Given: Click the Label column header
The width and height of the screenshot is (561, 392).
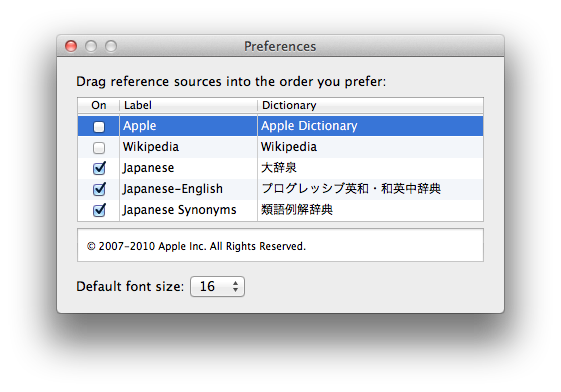Looking at the screenshot, I should pos(188,106).
